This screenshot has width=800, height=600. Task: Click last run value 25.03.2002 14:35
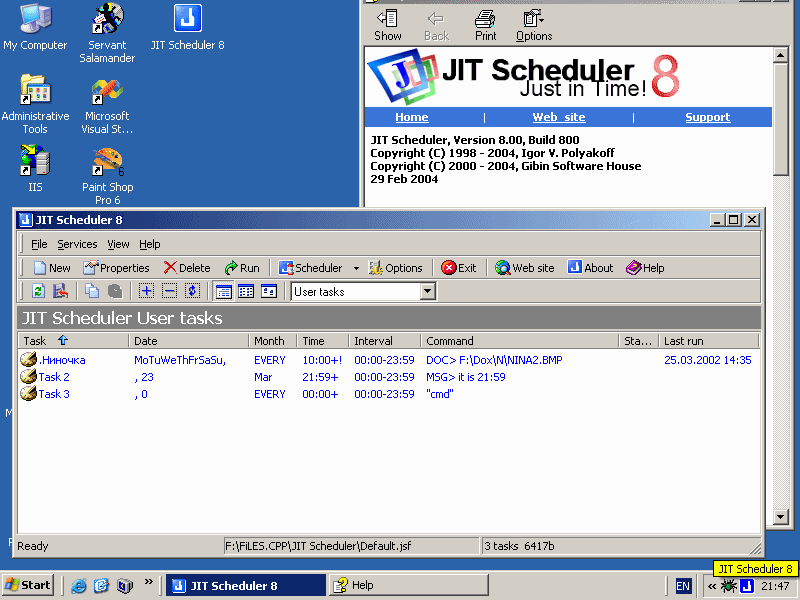click(x=708, y=360)
